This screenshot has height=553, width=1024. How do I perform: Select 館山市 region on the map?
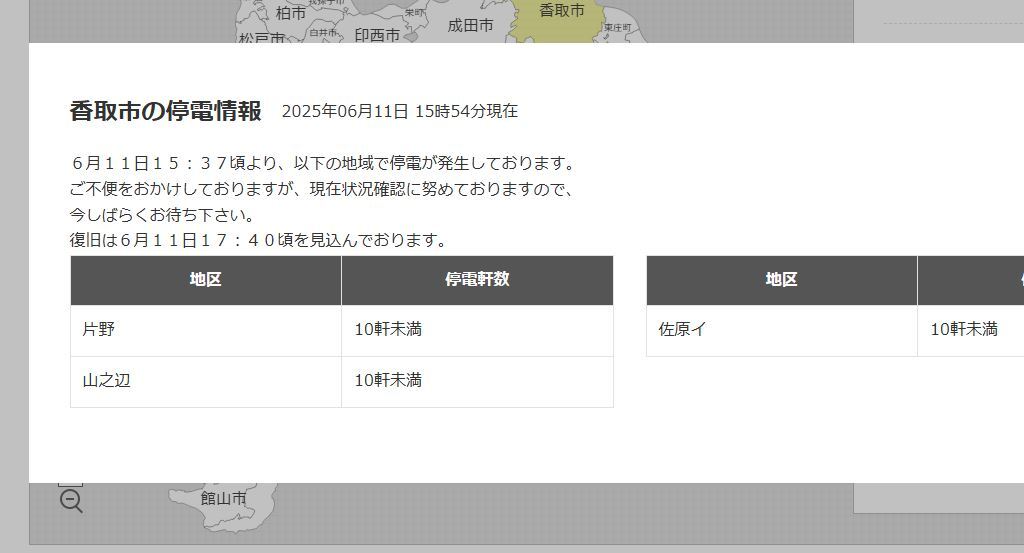(x=223, y=498)
